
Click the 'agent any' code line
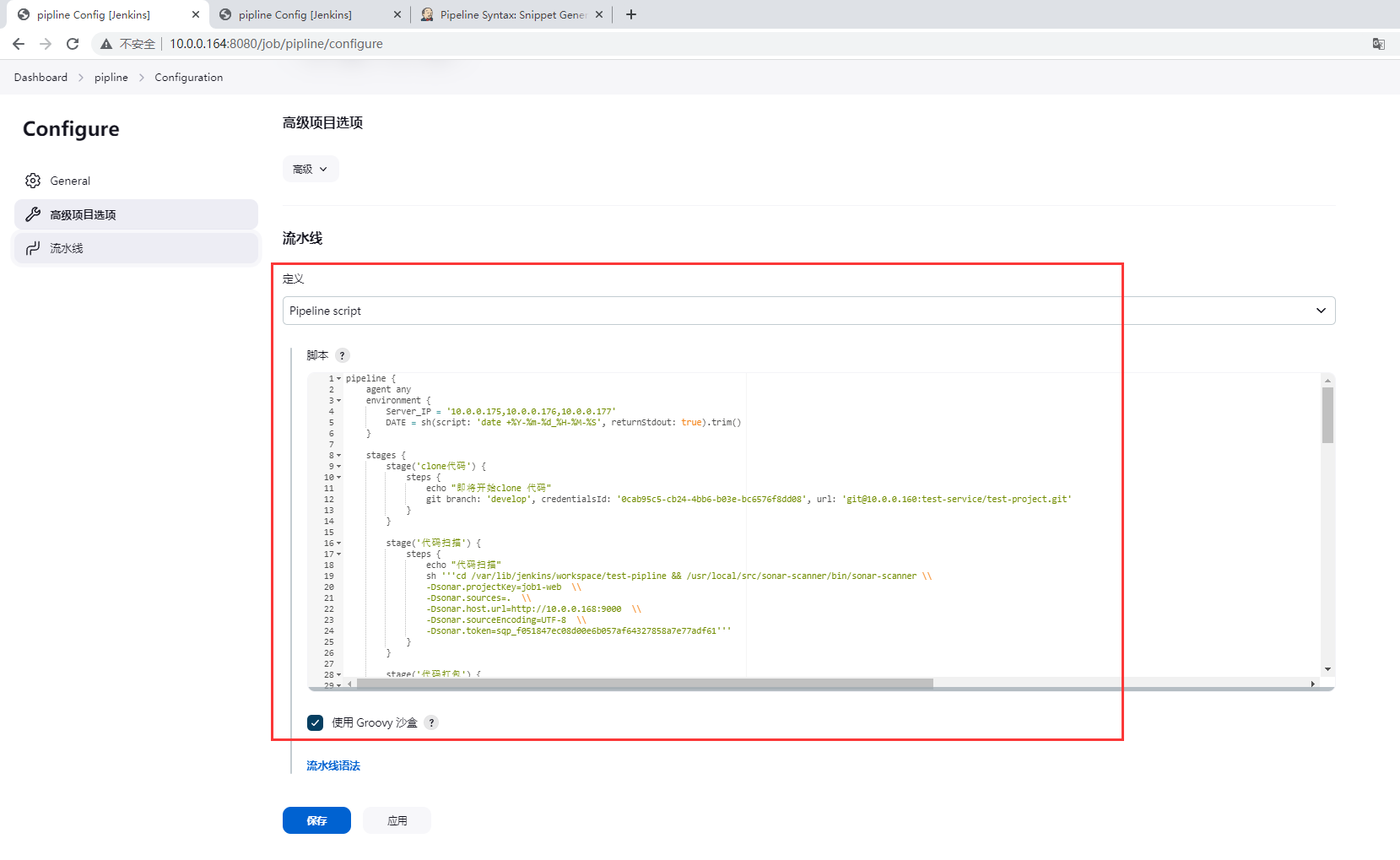click(x=388, y=390)
